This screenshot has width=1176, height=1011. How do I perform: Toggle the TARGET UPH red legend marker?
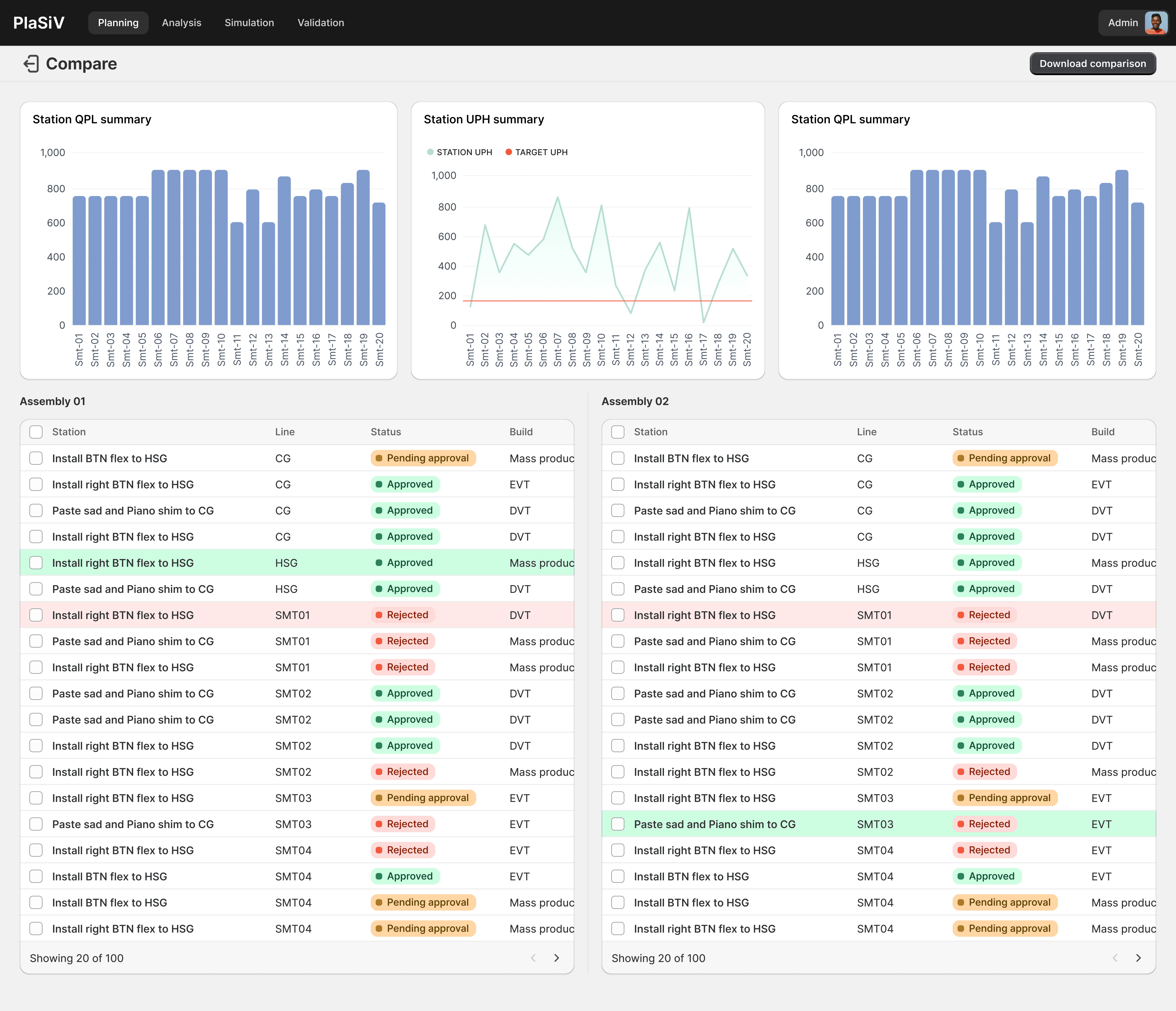coord(509,152)
